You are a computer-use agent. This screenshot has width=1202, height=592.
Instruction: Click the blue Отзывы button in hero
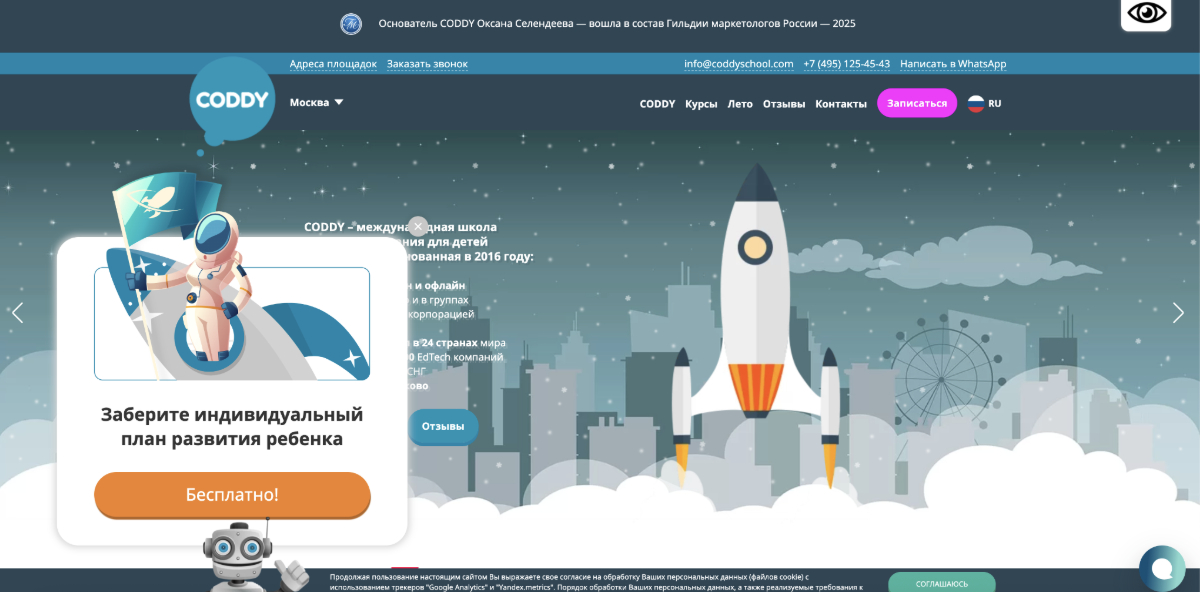443,426
